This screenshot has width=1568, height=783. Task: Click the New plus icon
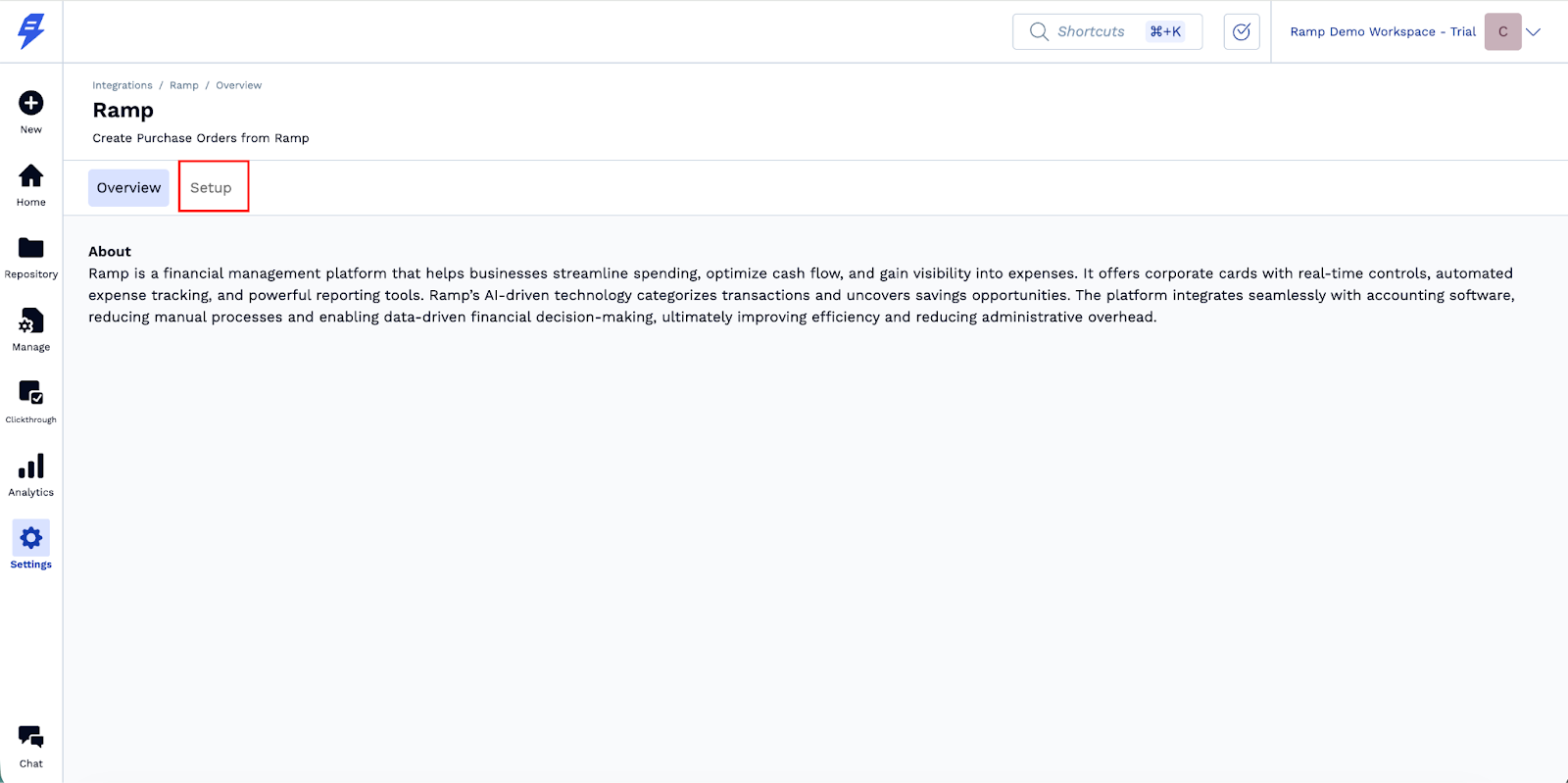click(31, 103)
